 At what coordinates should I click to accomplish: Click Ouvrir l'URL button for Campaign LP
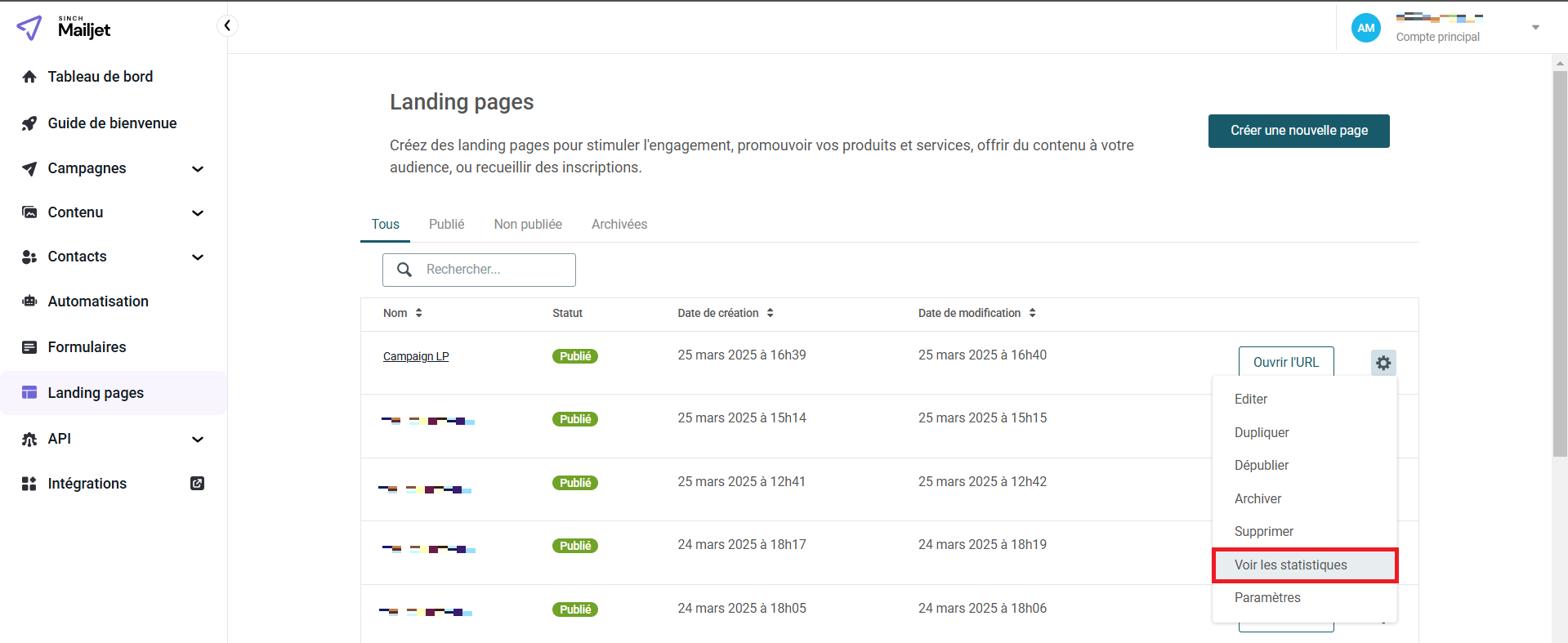click(1286, 362)
